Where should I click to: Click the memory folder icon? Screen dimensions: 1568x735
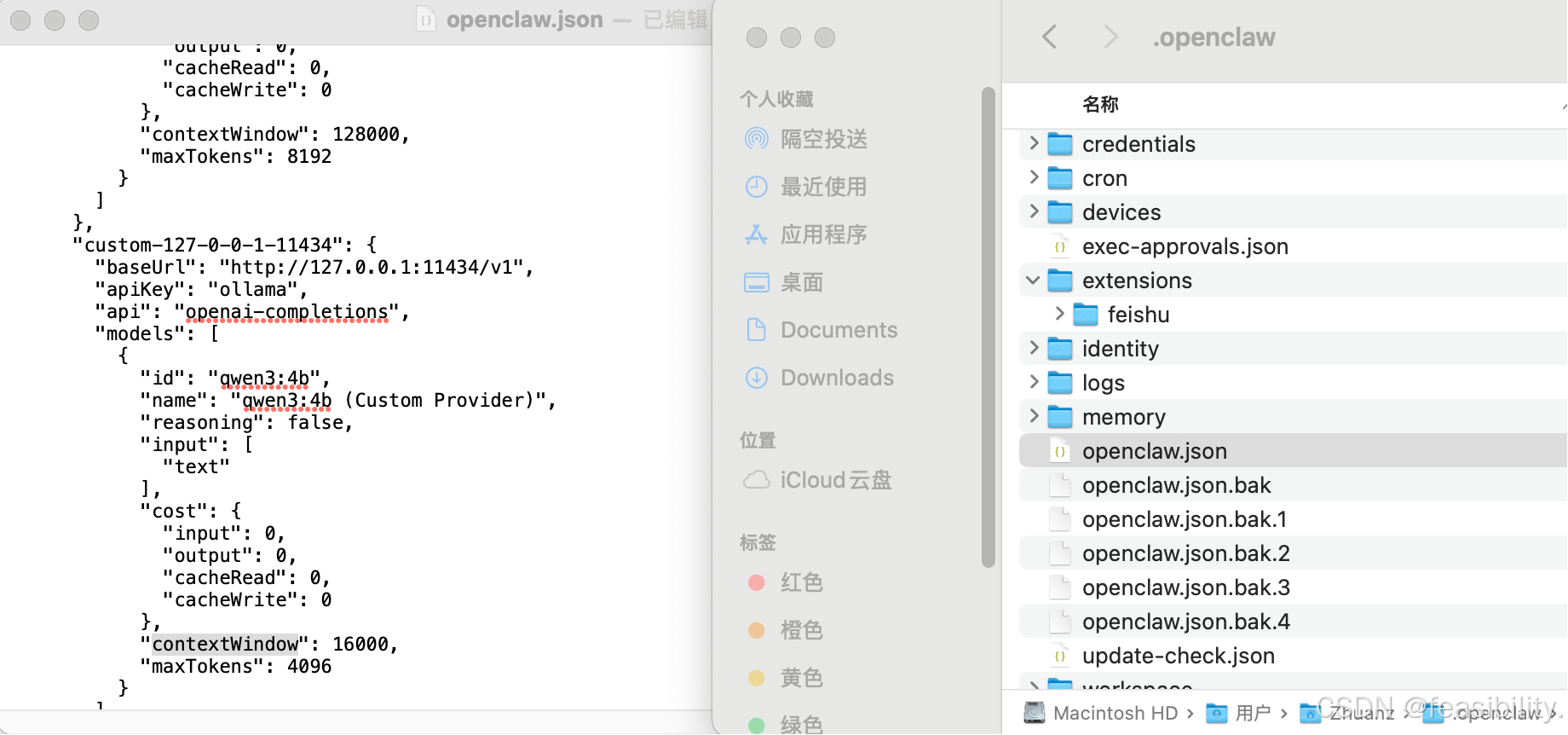pos(1060,417)
